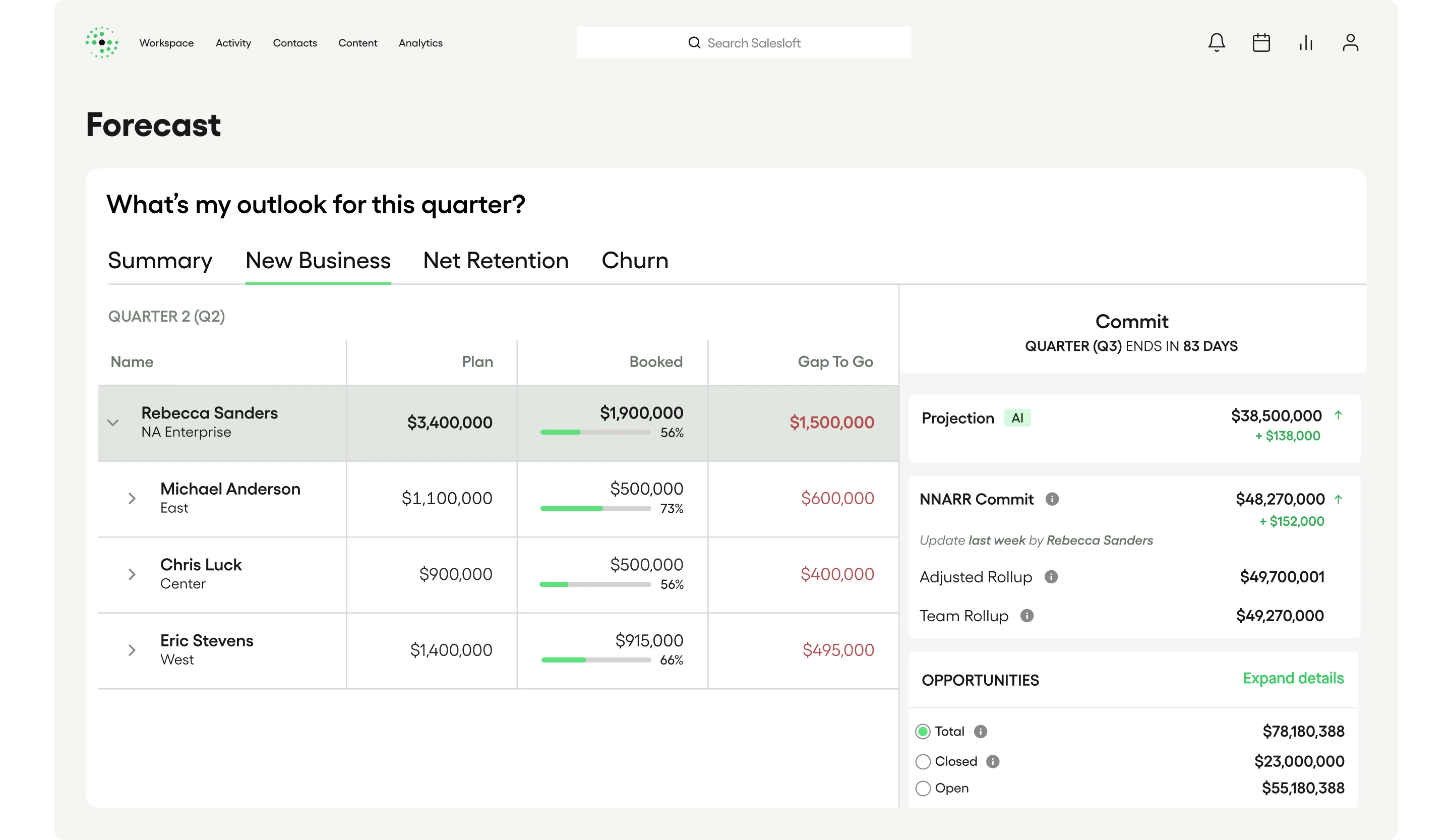This screenshot has width=1452, height=840.
Task: Click the bar chart icon in header
Action: 1306,43
